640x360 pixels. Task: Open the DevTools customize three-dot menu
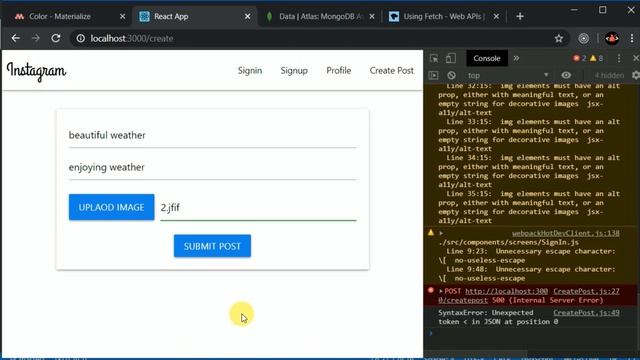[619, 58]
